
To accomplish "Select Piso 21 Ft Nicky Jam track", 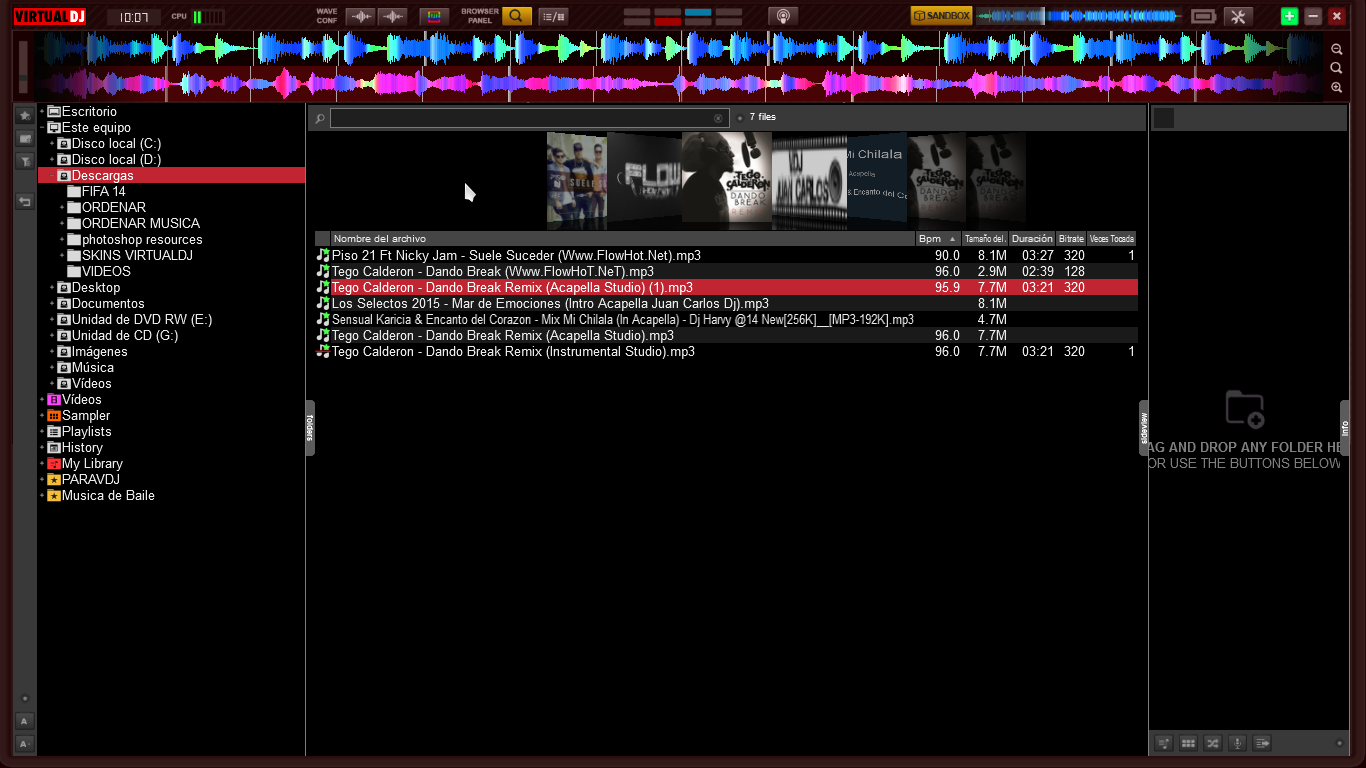I will [726, 256].
